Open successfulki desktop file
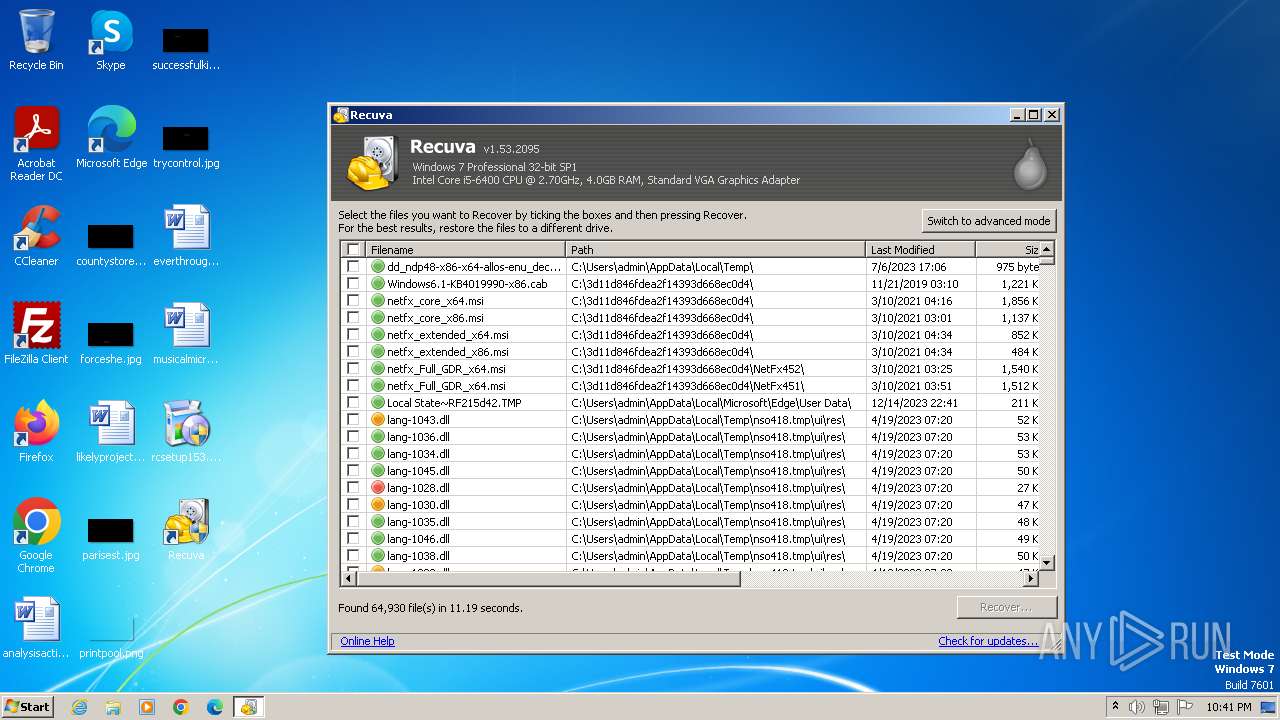The image size is (1280, 720). 186,48
